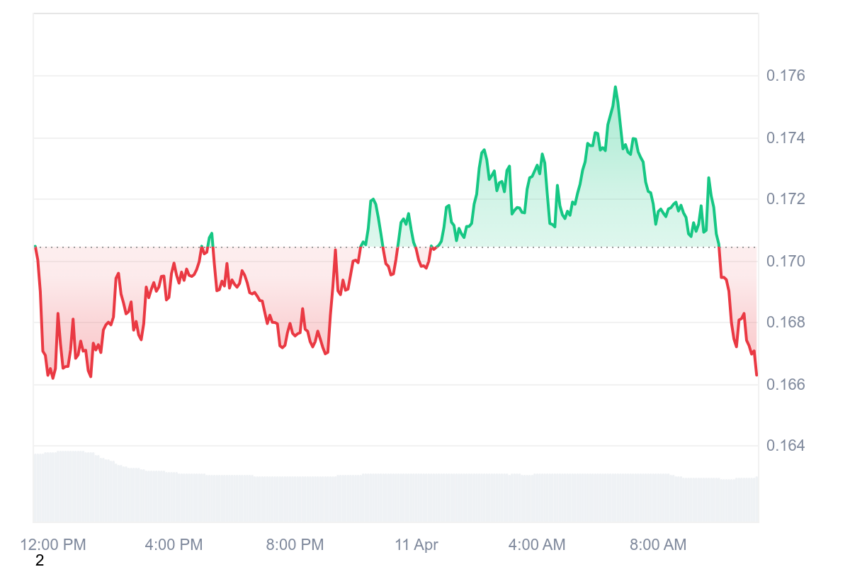Click the highest green peak of the price line

tap(615, 87)
